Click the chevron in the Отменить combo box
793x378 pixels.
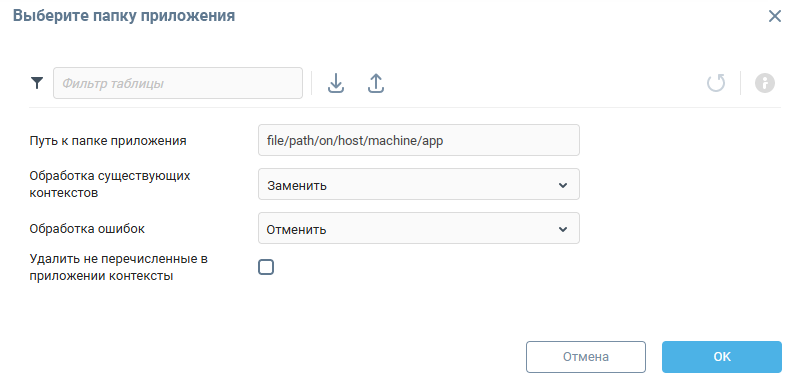(562, 229)
